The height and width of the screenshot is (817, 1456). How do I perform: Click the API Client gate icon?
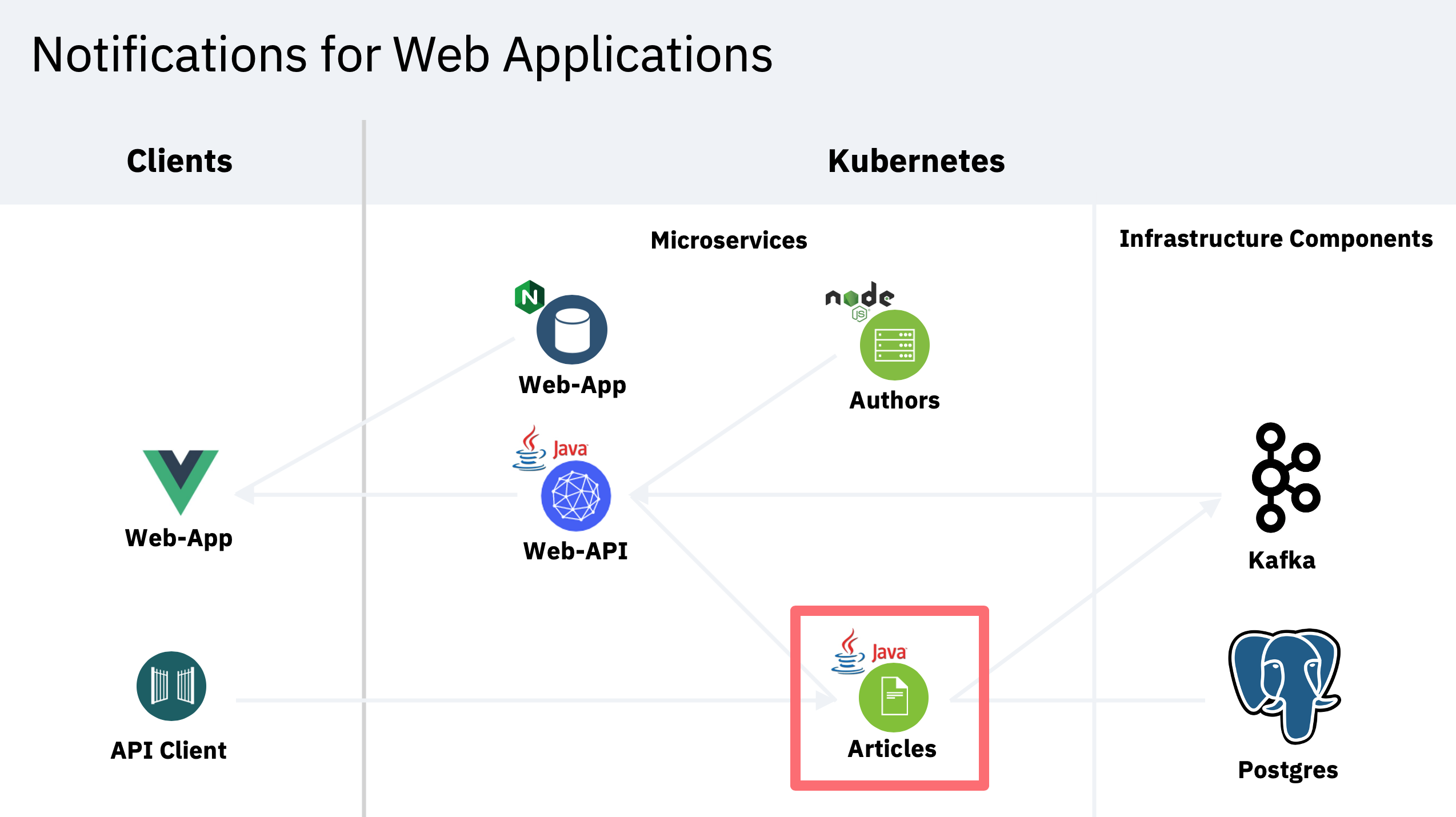171,686
